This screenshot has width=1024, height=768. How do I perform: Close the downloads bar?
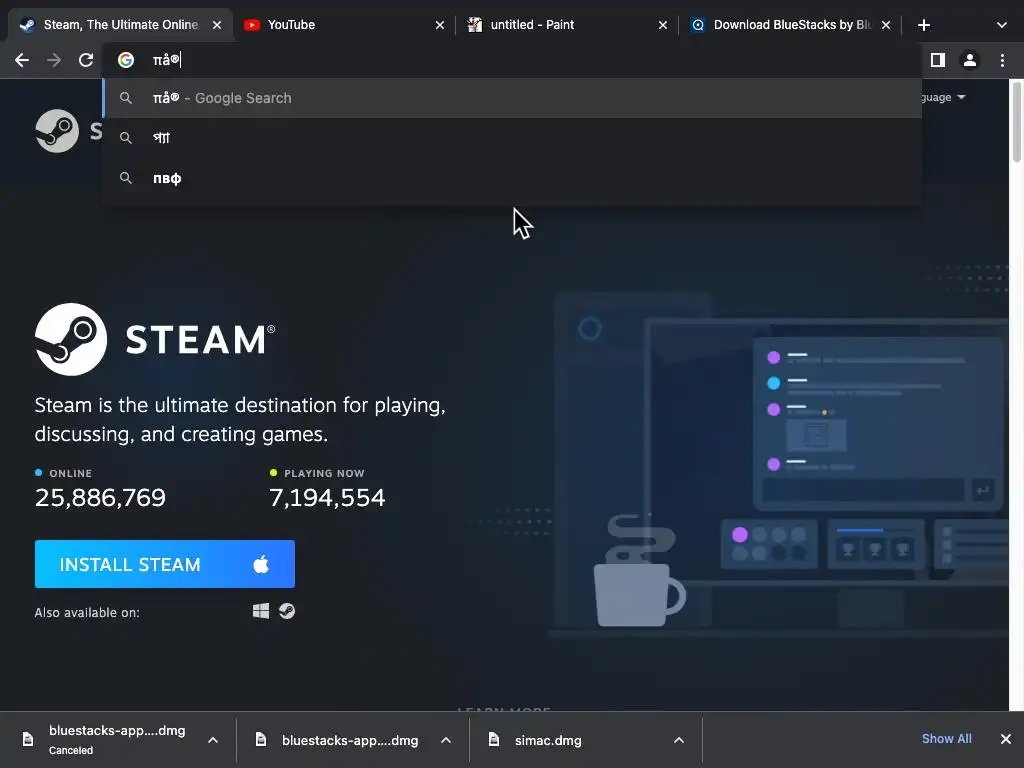point(1006,739)
